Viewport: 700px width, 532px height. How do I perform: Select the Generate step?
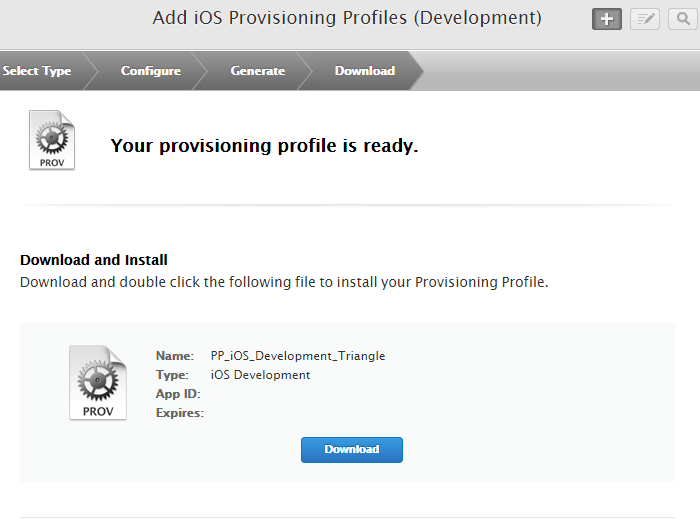pyautogui.click(x=257, y=71)
